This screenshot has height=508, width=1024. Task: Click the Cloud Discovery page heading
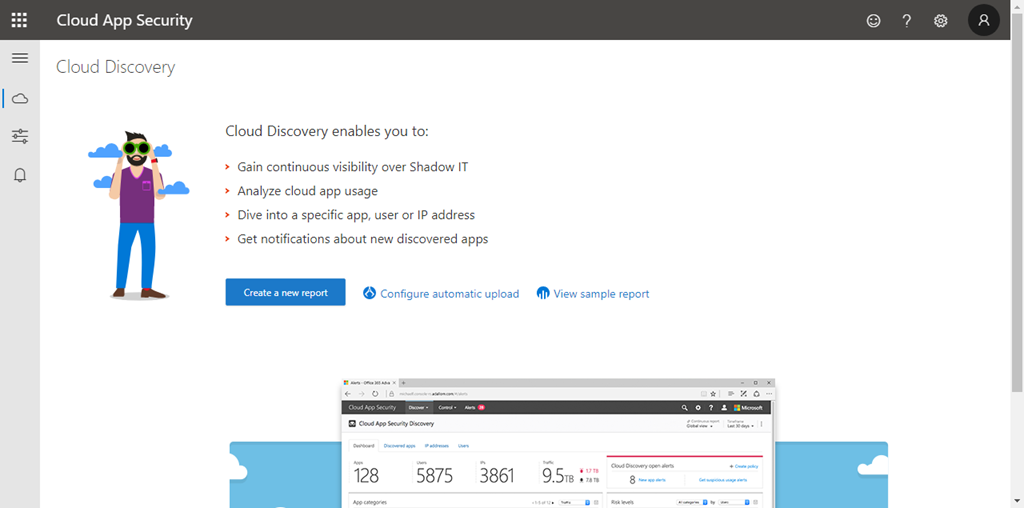click(115, 67)
